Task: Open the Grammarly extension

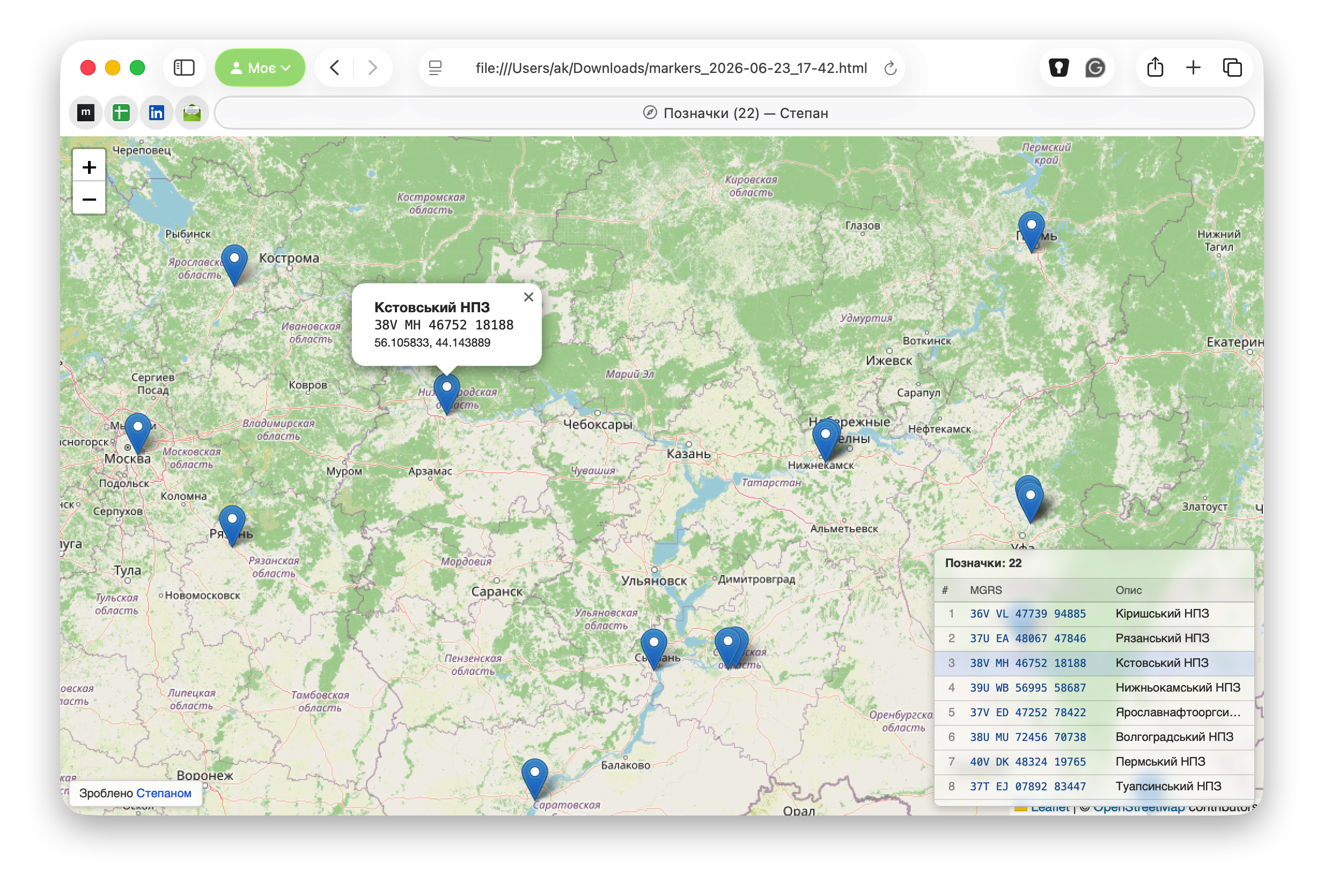Action: click(x=1094, y=68)
